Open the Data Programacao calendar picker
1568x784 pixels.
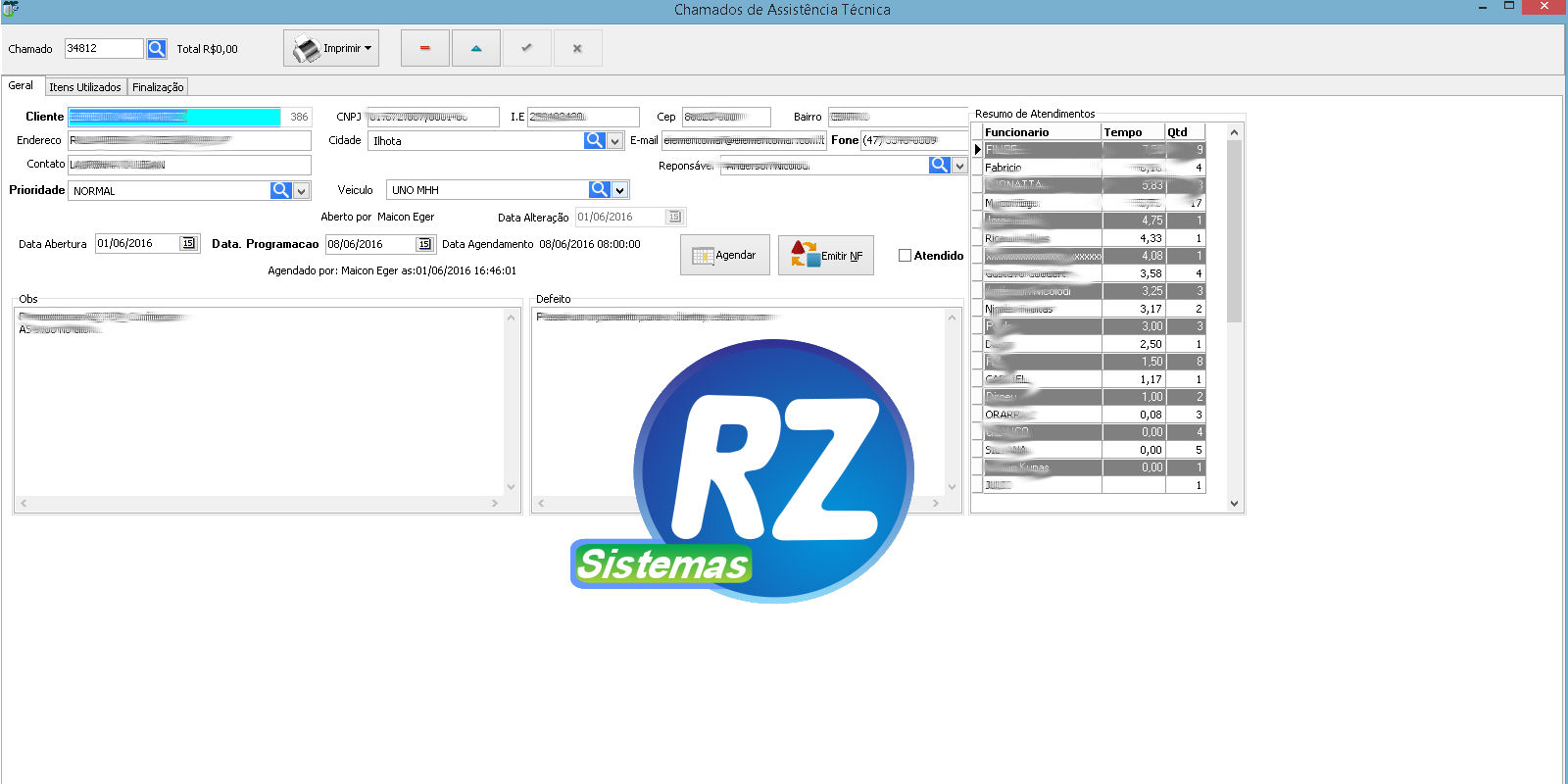(x=424, y=244)
